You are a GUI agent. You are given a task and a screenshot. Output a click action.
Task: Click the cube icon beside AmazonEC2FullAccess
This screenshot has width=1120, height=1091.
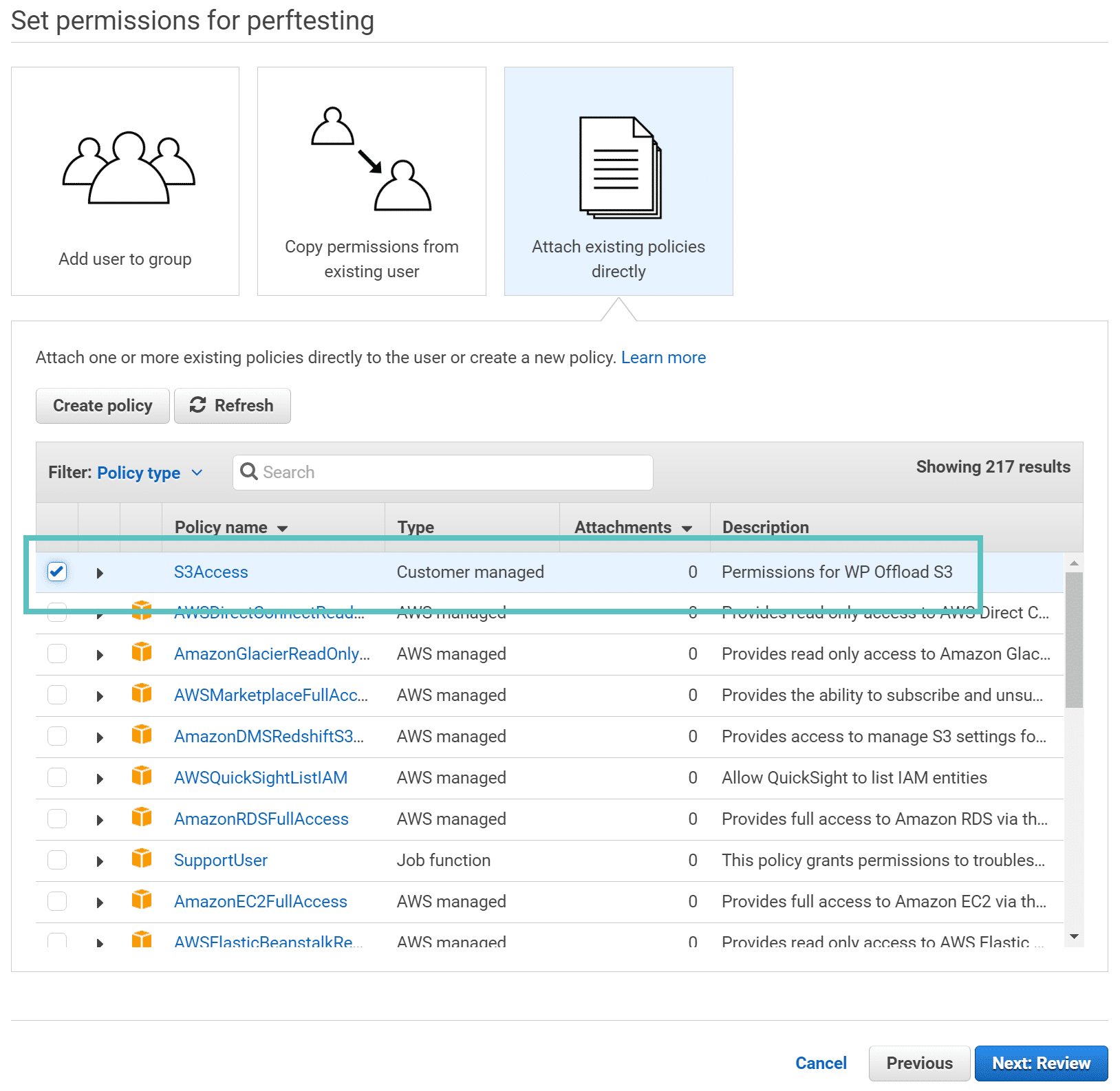142,900
